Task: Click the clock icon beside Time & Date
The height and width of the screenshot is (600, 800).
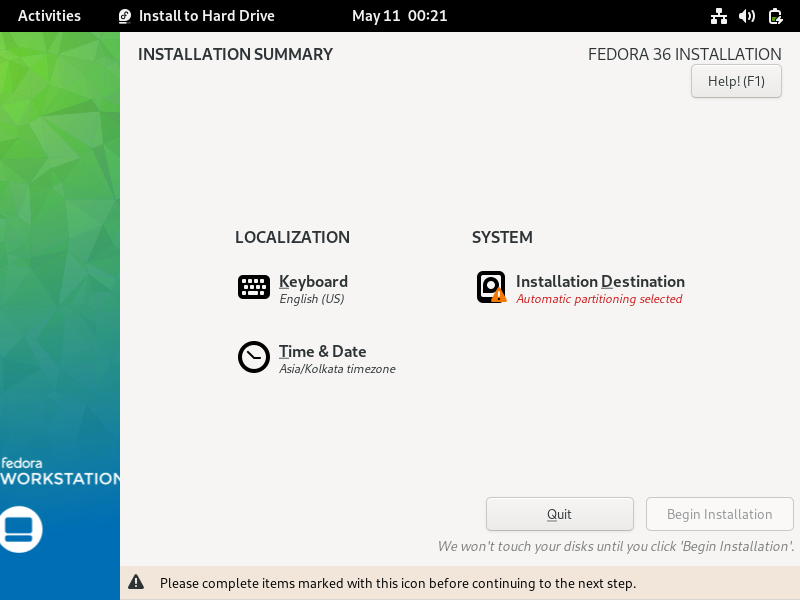Action: tap(253, 357)
